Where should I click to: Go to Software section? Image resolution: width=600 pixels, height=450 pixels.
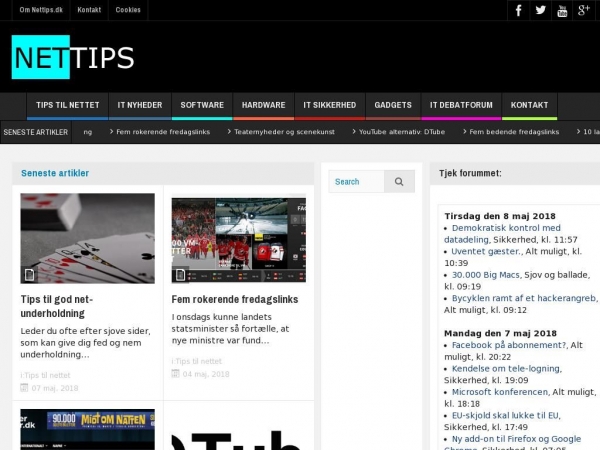(x=202, y=105)
